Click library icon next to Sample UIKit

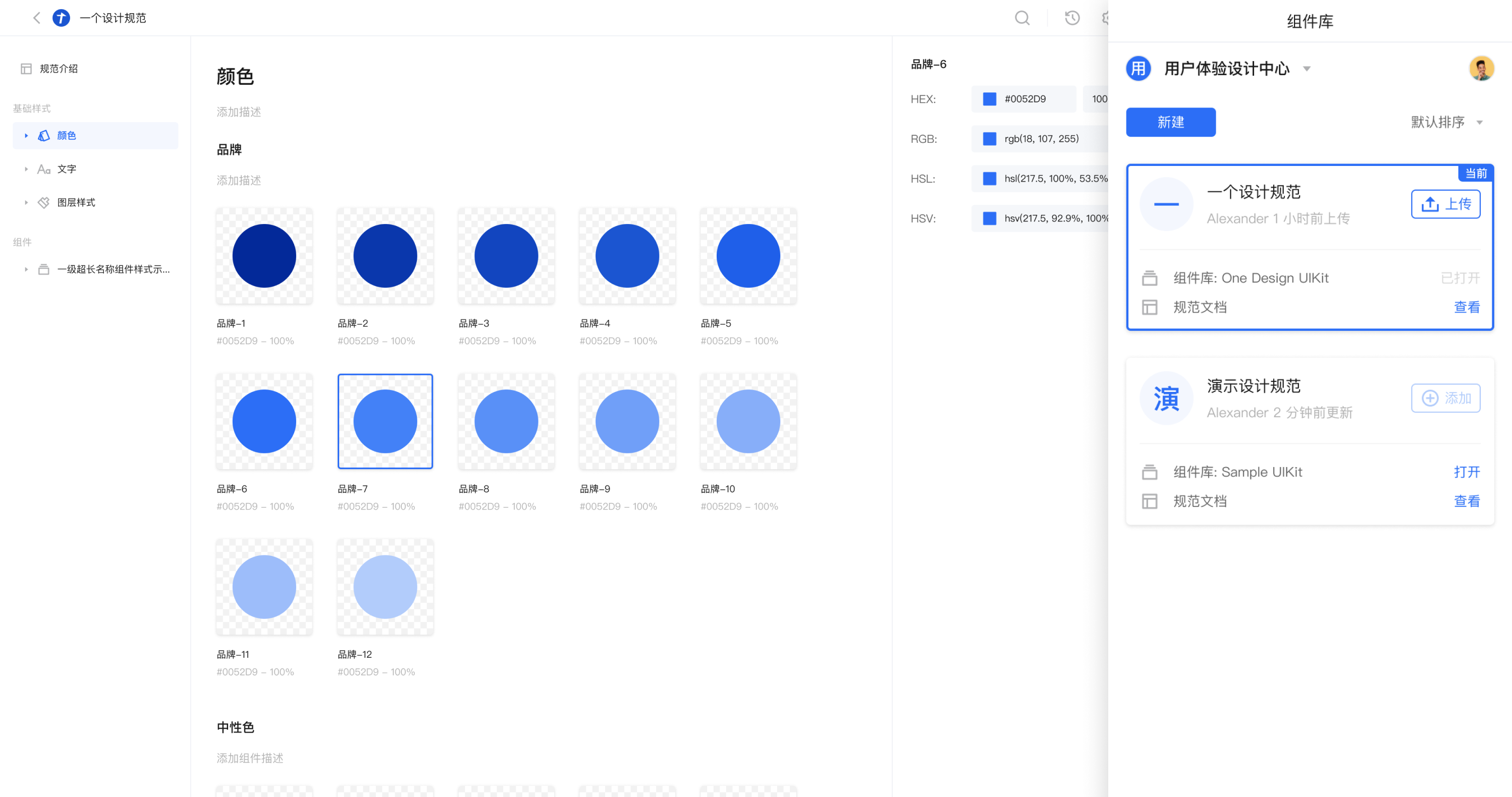pyautogui.click(x=1149, y=472)
